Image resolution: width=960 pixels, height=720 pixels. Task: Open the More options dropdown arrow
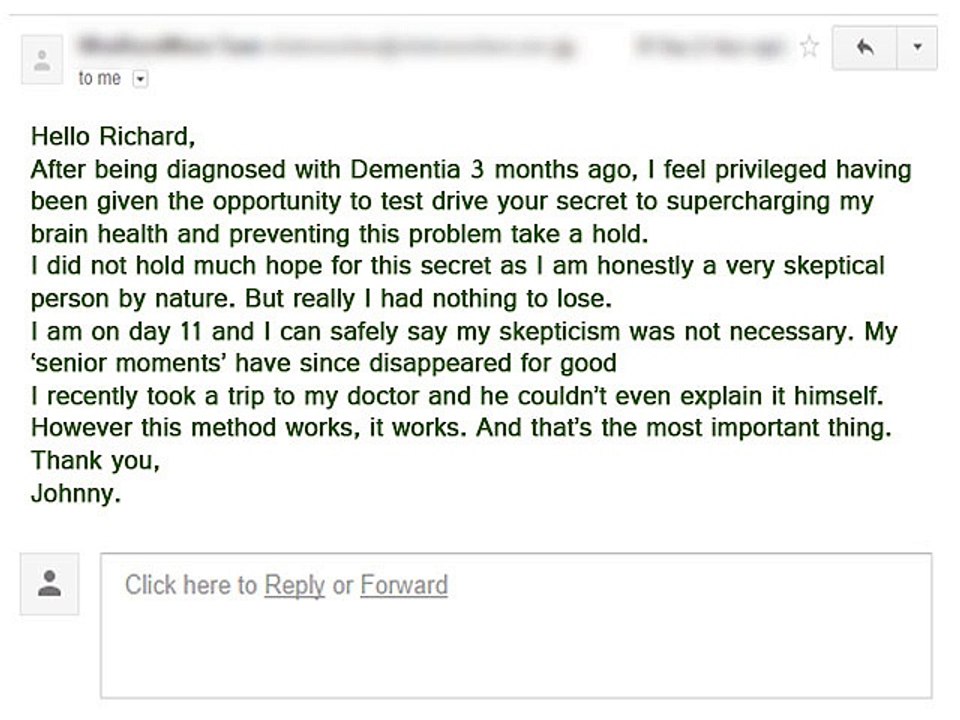(918, 47)
